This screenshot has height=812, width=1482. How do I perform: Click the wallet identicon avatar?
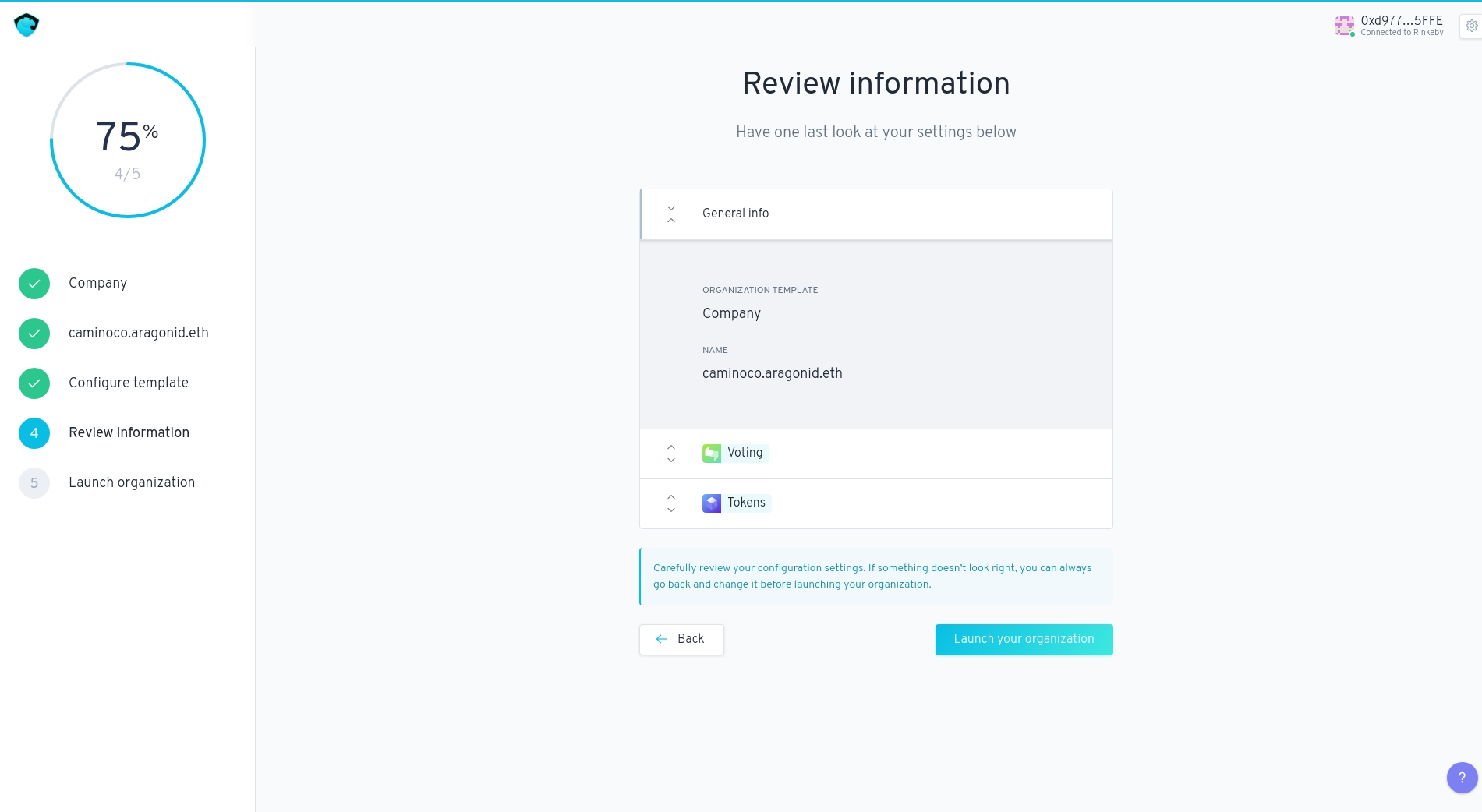[x=1345, y=26]
